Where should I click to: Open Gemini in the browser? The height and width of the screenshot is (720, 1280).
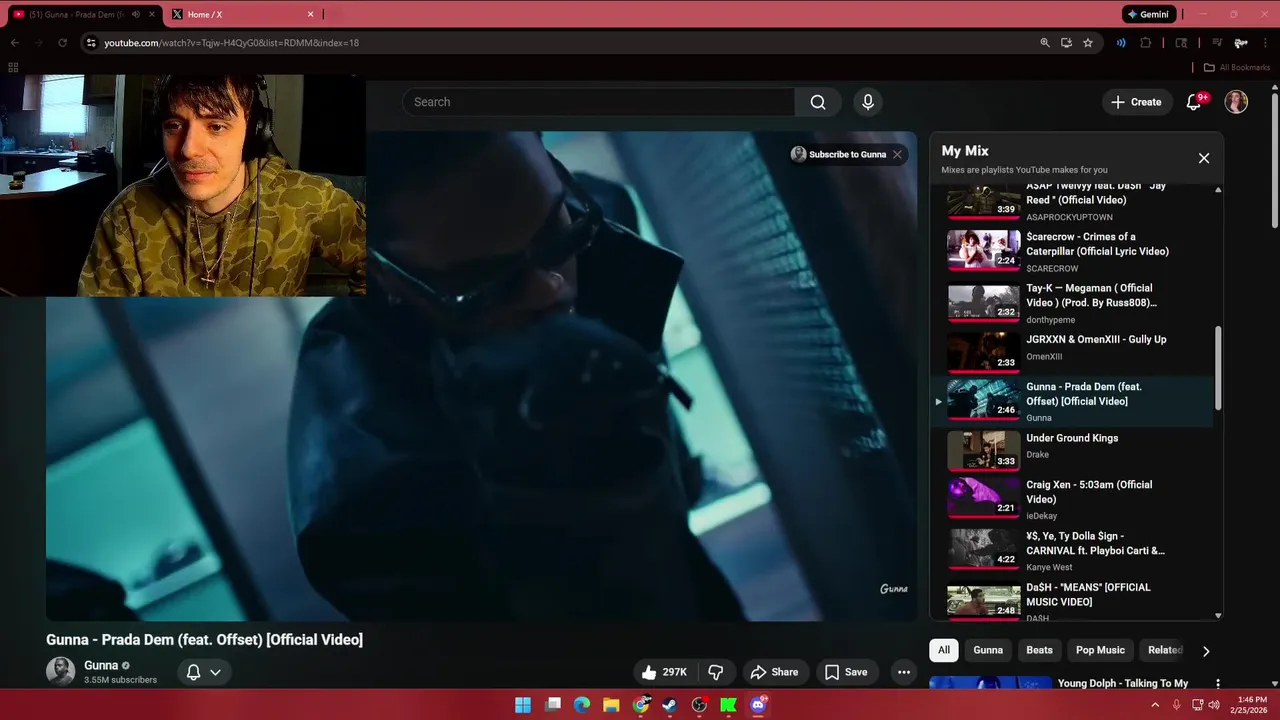coord(1148,14)
